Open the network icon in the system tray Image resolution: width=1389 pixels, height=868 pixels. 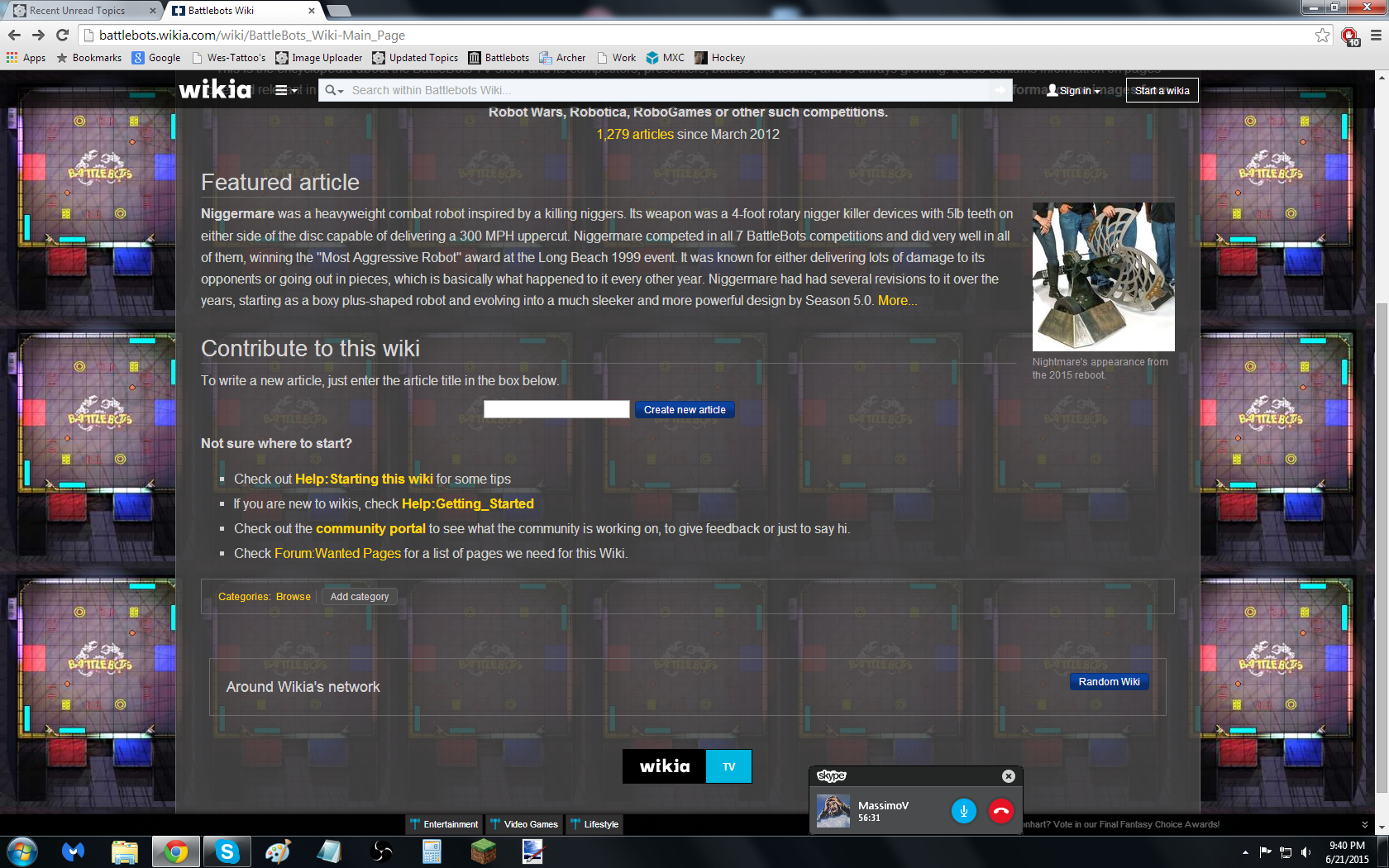pyautogui.click(x=1286, y=852)
